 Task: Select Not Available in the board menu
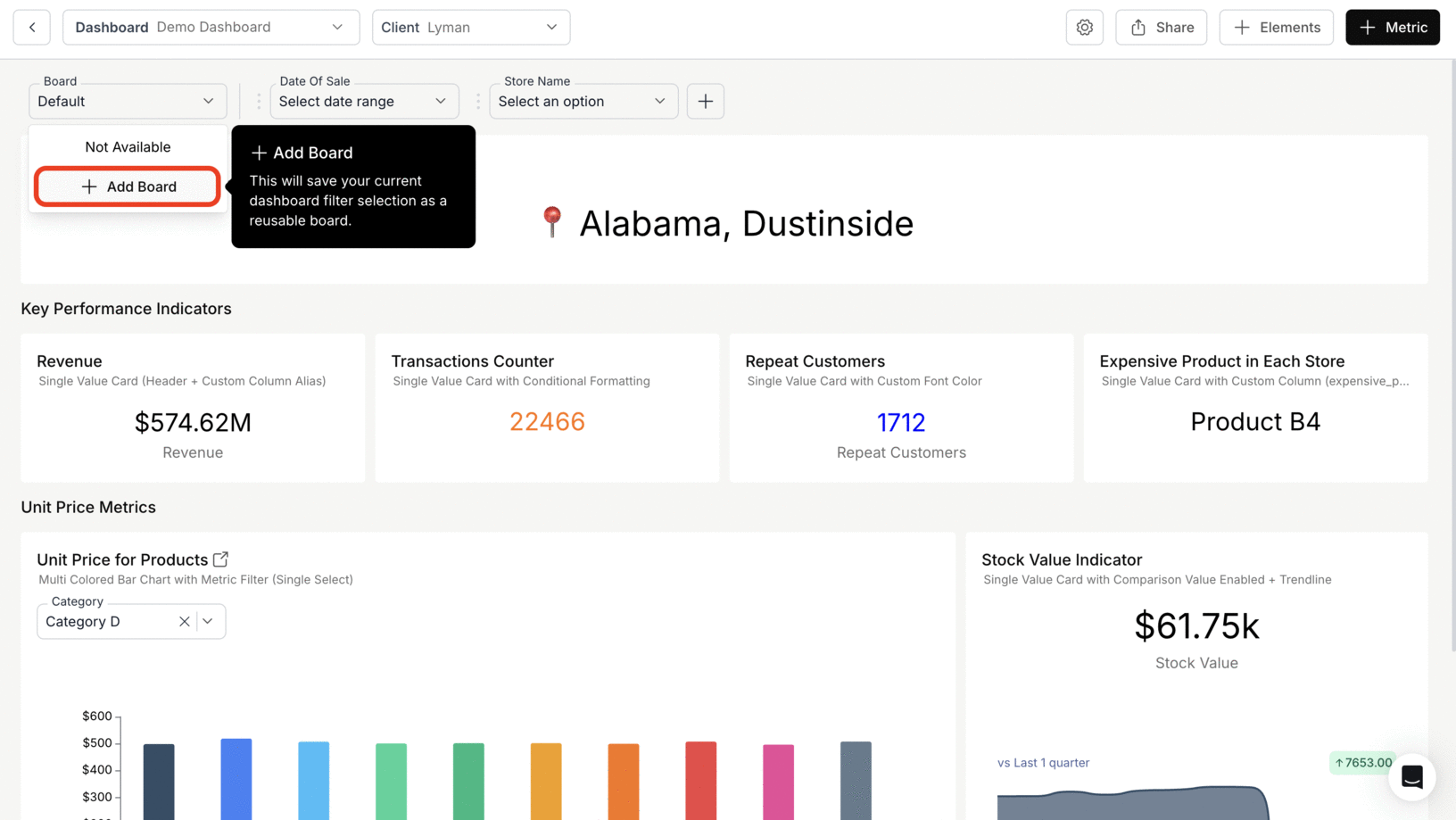tap(128, 147)
